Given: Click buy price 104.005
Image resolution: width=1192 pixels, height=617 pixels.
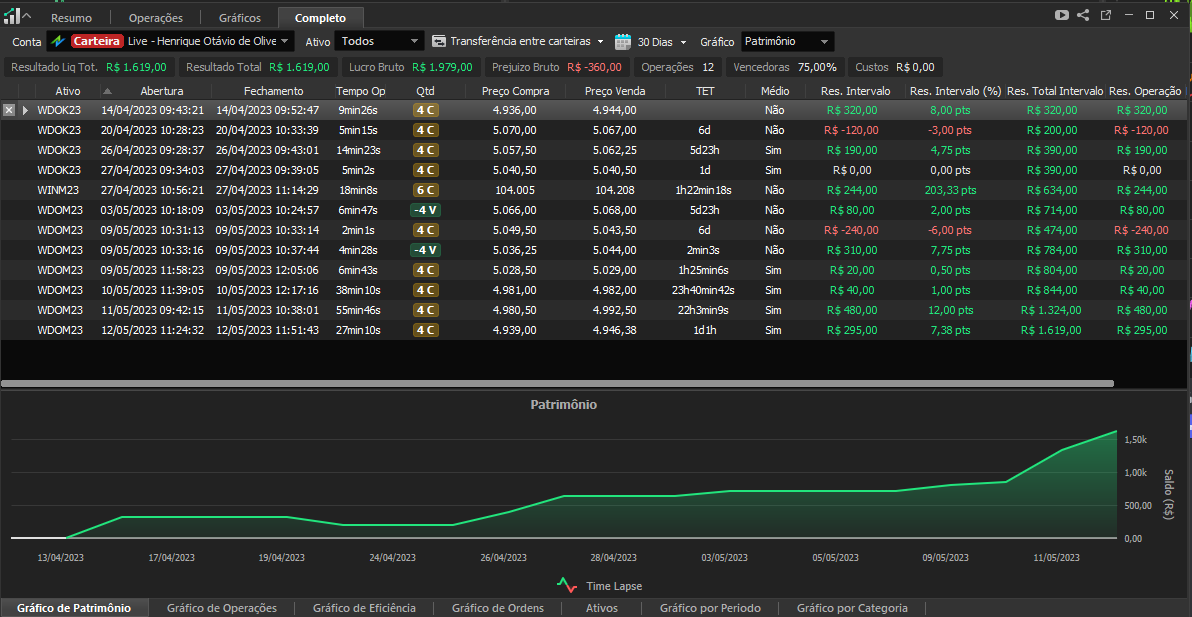Looking at the screenshot, I should click(x=515, y=190).
